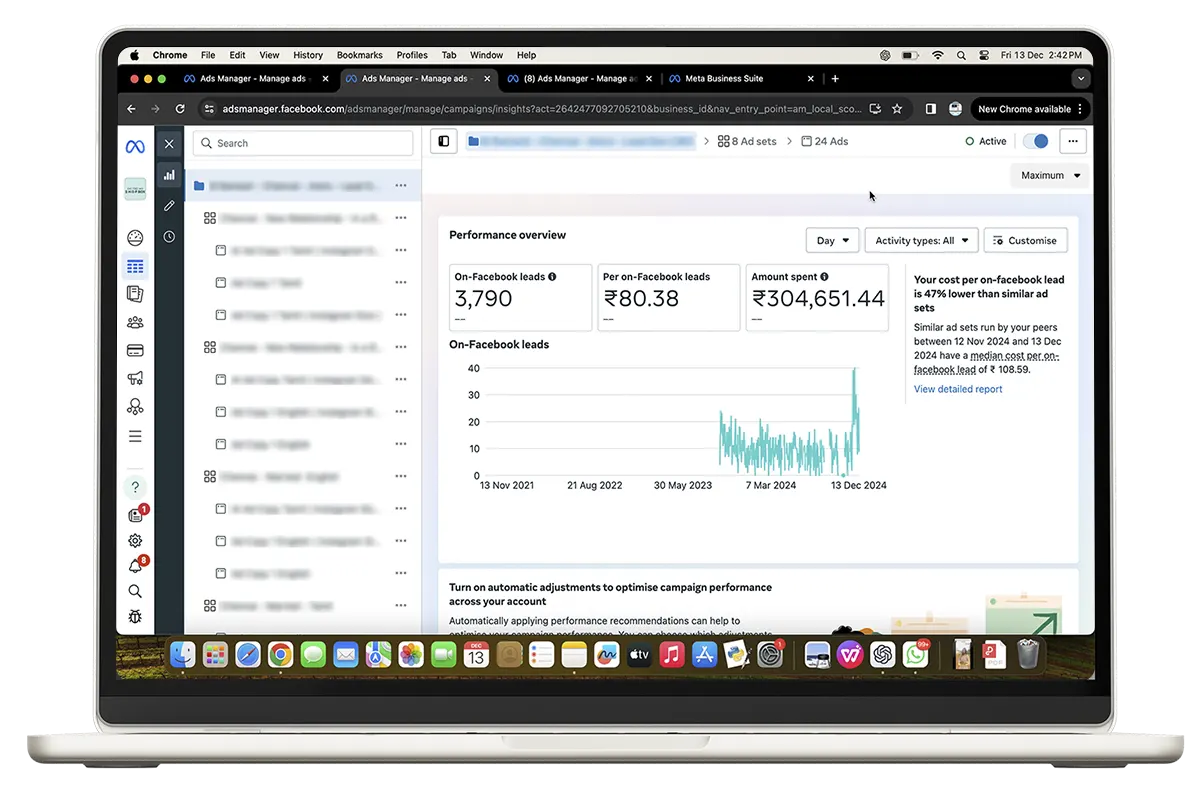This screenshot has height=800, width=1200.
Task: Click the pencil edit icon
Action: tap(169, 206)
